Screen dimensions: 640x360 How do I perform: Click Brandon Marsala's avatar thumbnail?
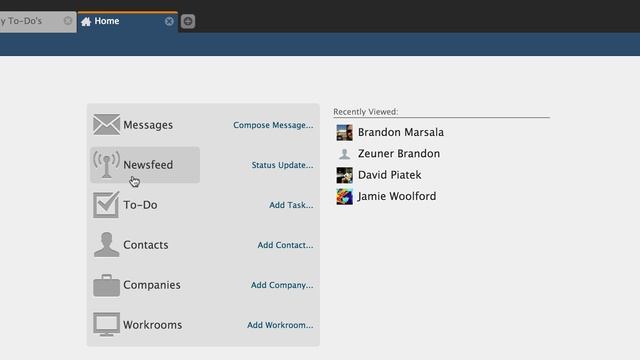(344, 133)
